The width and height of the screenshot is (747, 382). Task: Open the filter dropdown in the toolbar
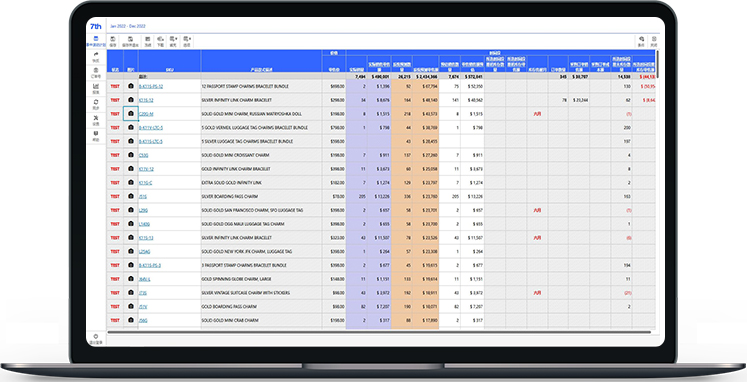[x=173, y=41]
